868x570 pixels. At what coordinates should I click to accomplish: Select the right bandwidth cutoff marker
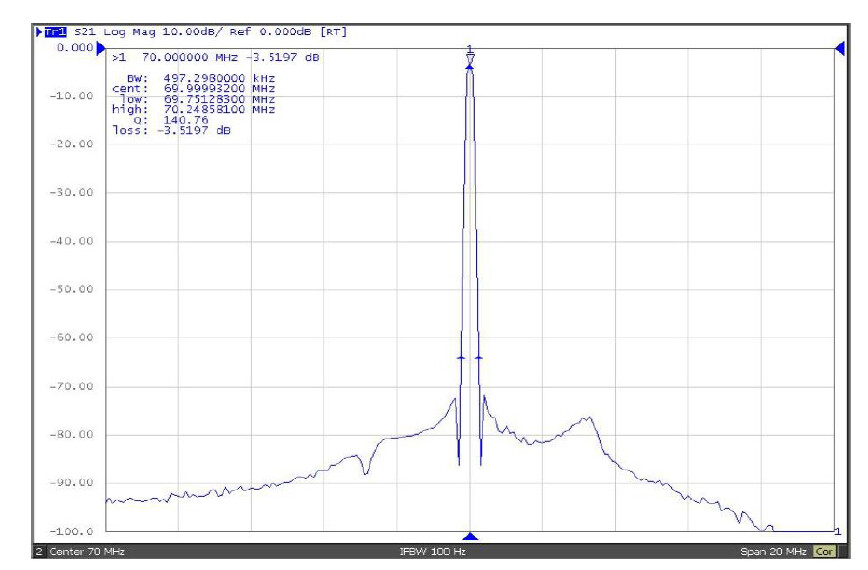(x=479, y=357)
